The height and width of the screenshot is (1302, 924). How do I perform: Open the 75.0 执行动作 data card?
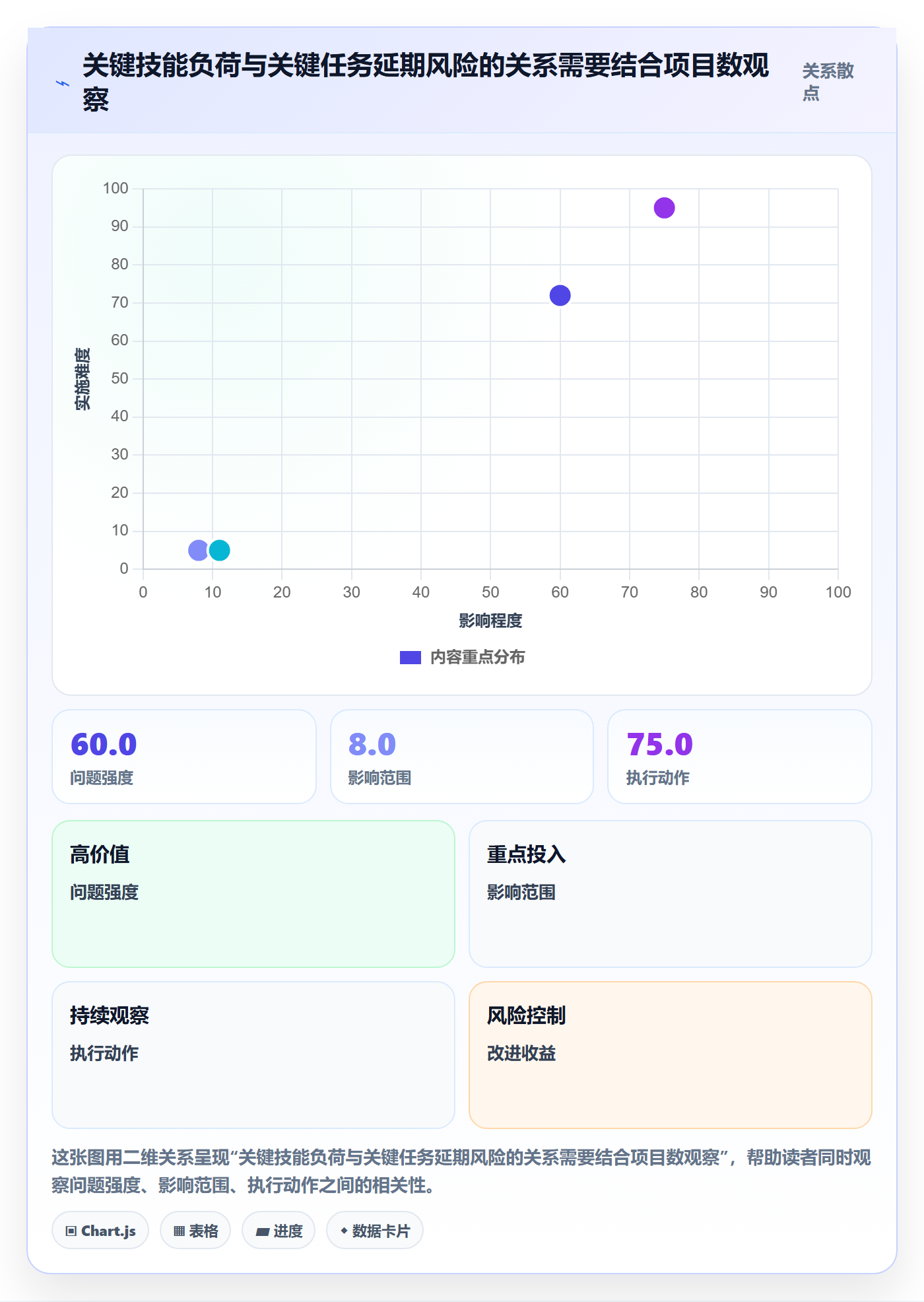(740, 757)
